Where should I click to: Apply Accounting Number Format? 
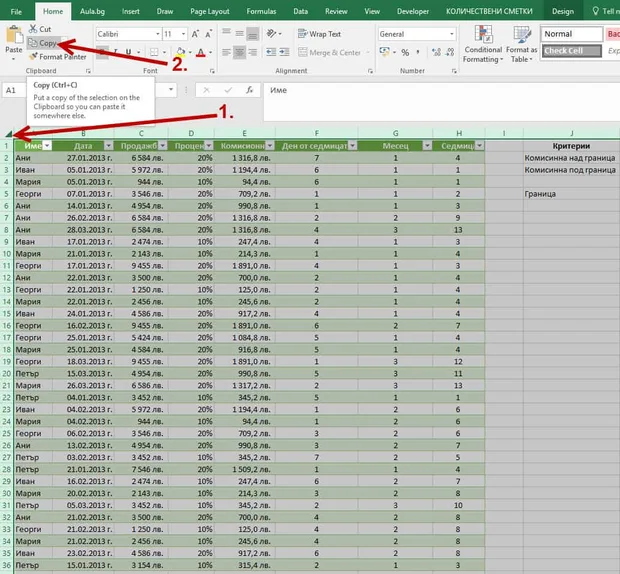[384, 52]
